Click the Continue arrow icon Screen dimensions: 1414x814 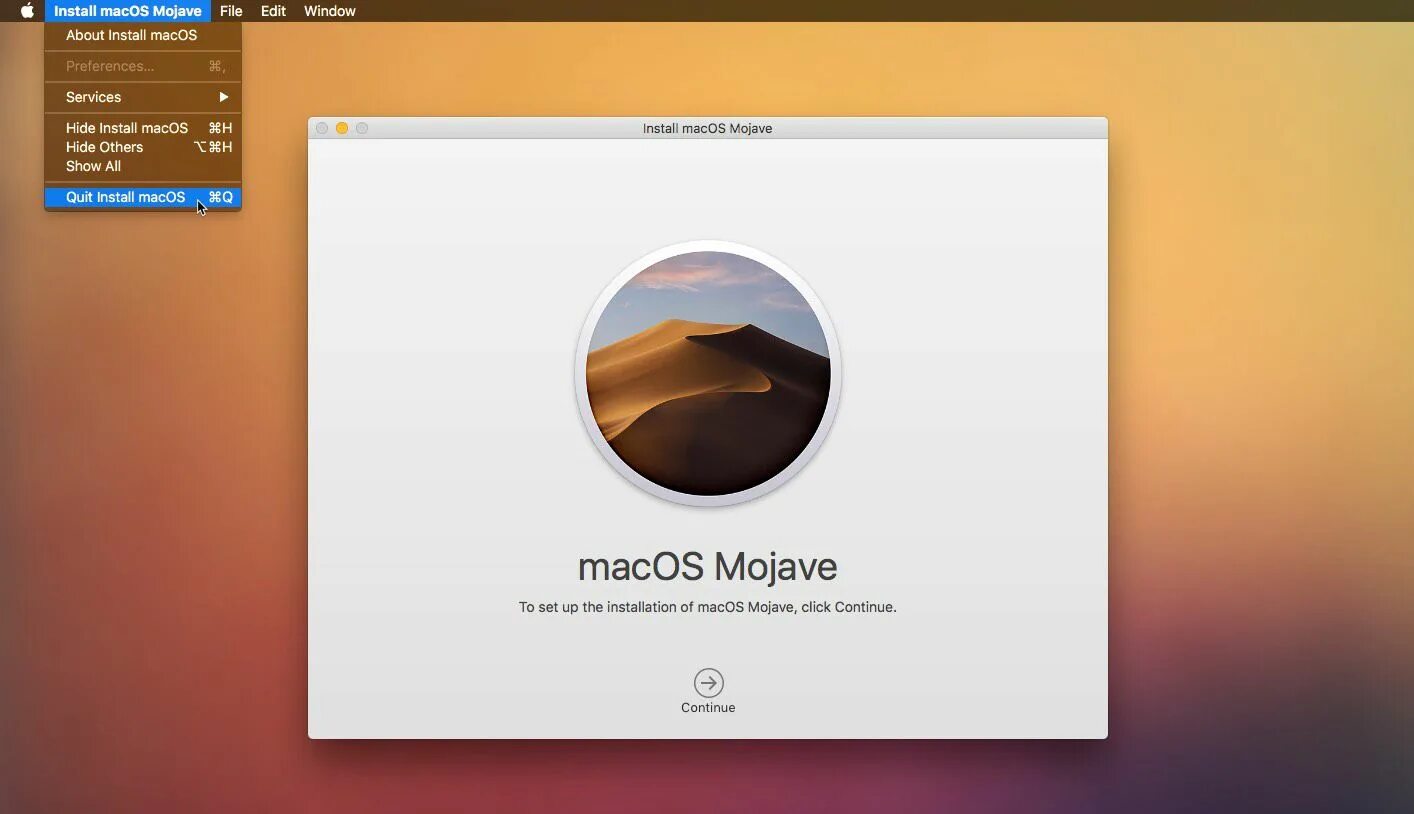(x=708, y=683)
